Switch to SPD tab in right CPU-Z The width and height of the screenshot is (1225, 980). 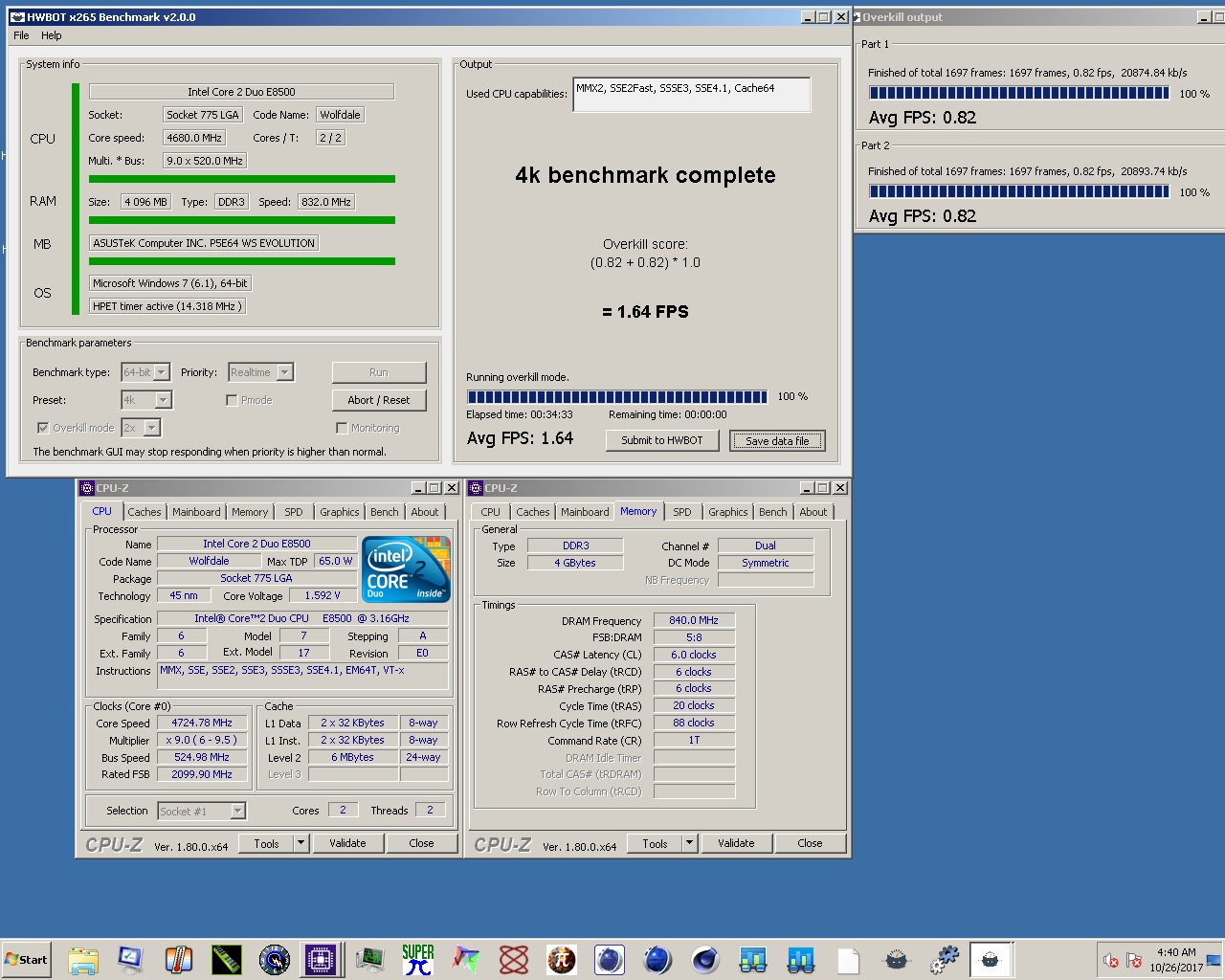(x=681, y=512)
